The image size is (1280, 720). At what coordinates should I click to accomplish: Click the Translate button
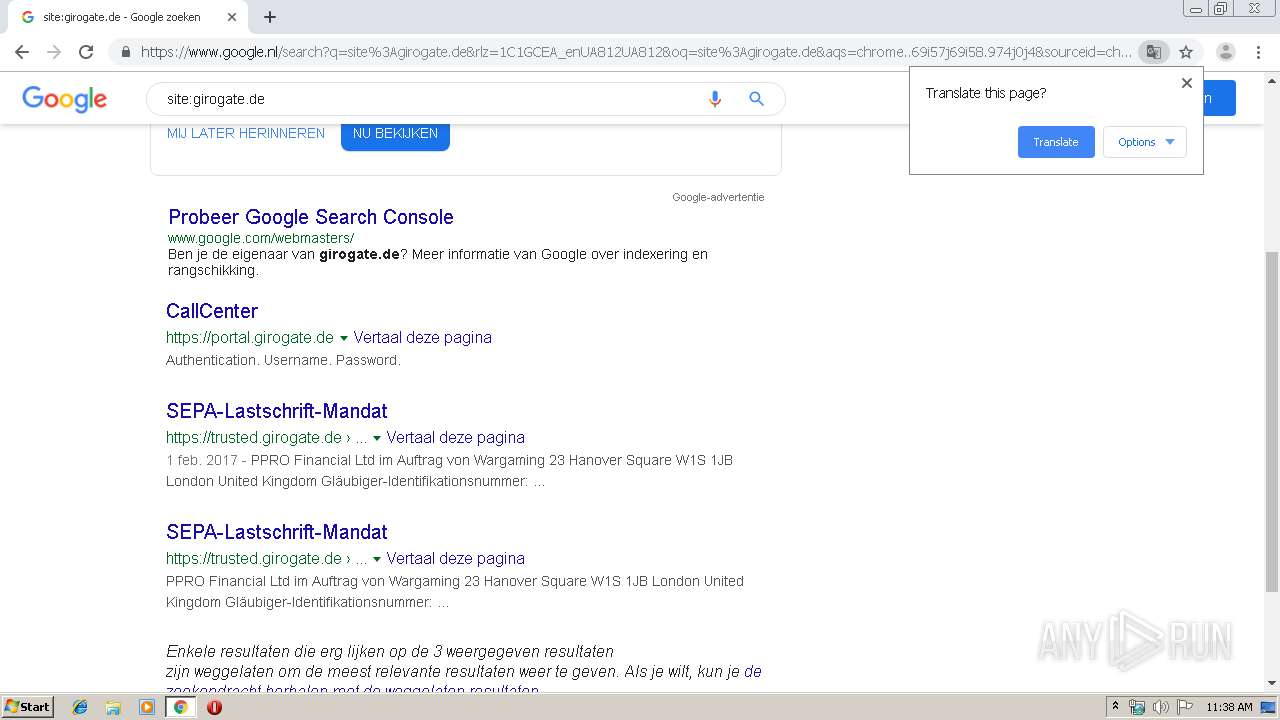point(1056,142)
